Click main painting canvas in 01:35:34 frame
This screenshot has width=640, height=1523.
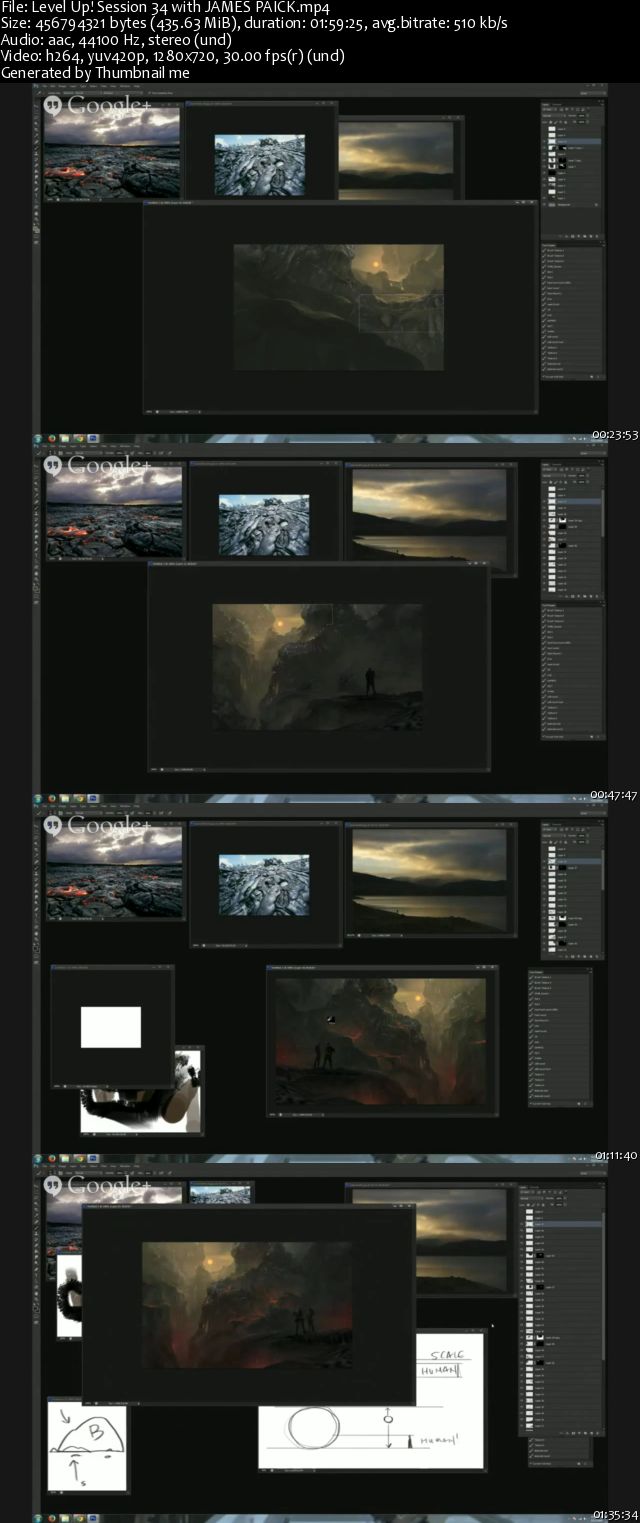[x=246, y=1305]
